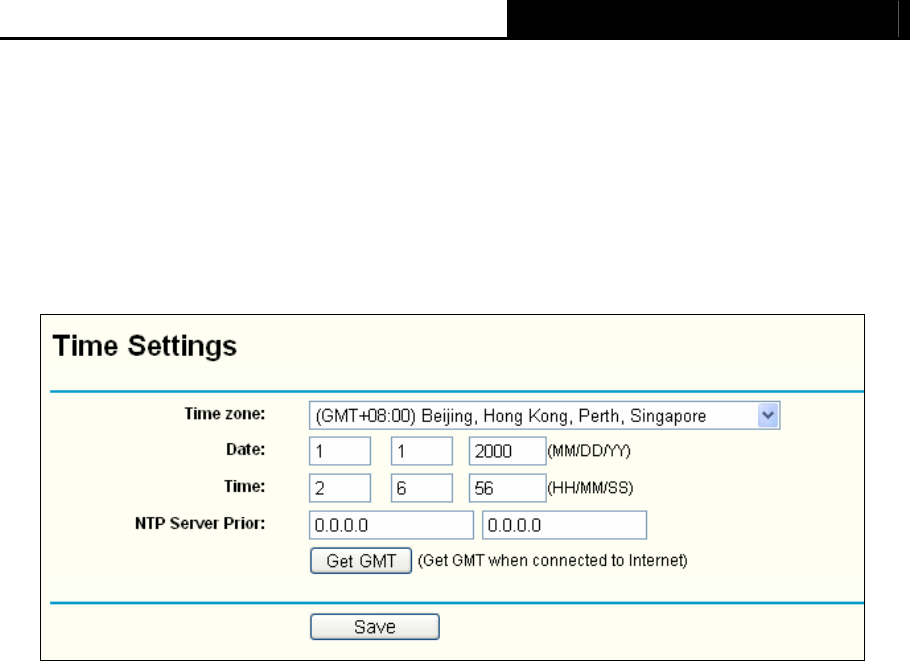Click the Get GMT button
Screen dimensions: 910x661
[x=361, y=561]
